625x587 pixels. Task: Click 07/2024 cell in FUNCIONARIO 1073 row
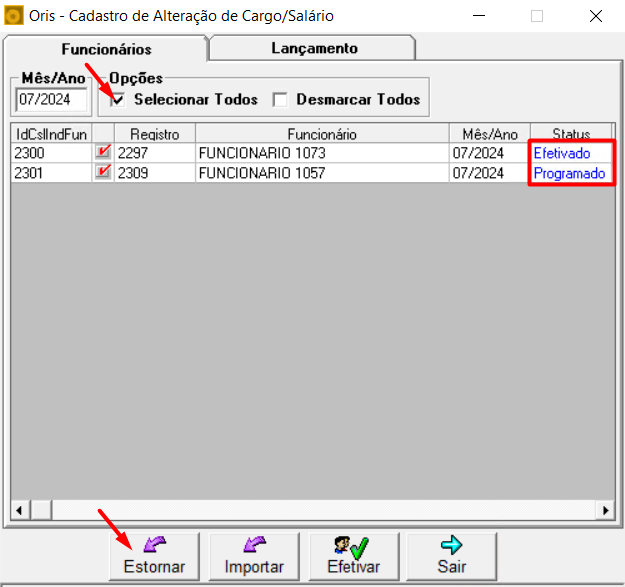490,153
